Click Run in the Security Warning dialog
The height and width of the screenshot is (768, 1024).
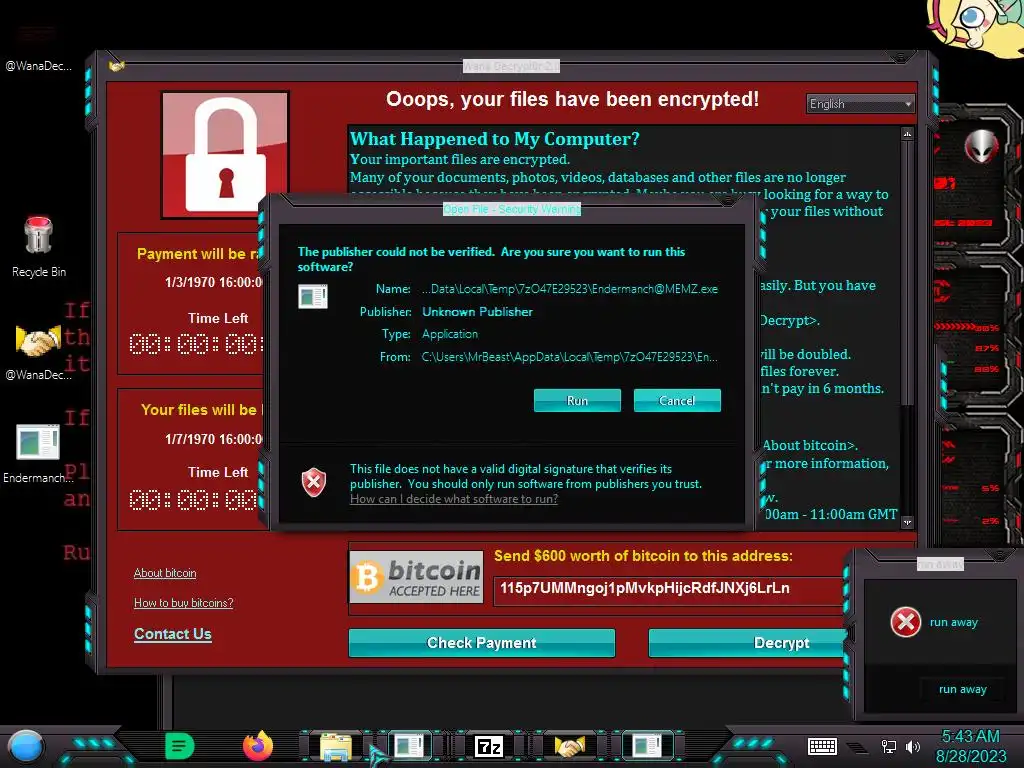coord(577,400)
